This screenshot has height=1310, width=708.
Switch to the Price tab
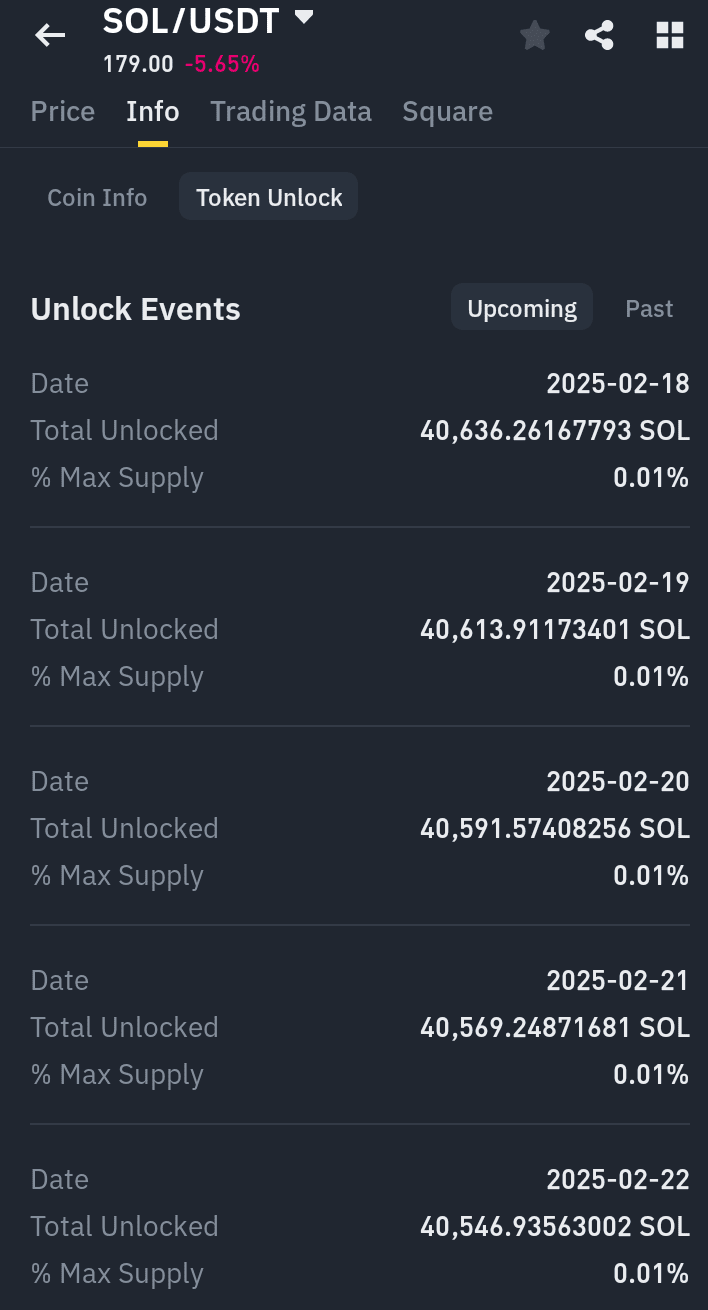coord(63,111)
